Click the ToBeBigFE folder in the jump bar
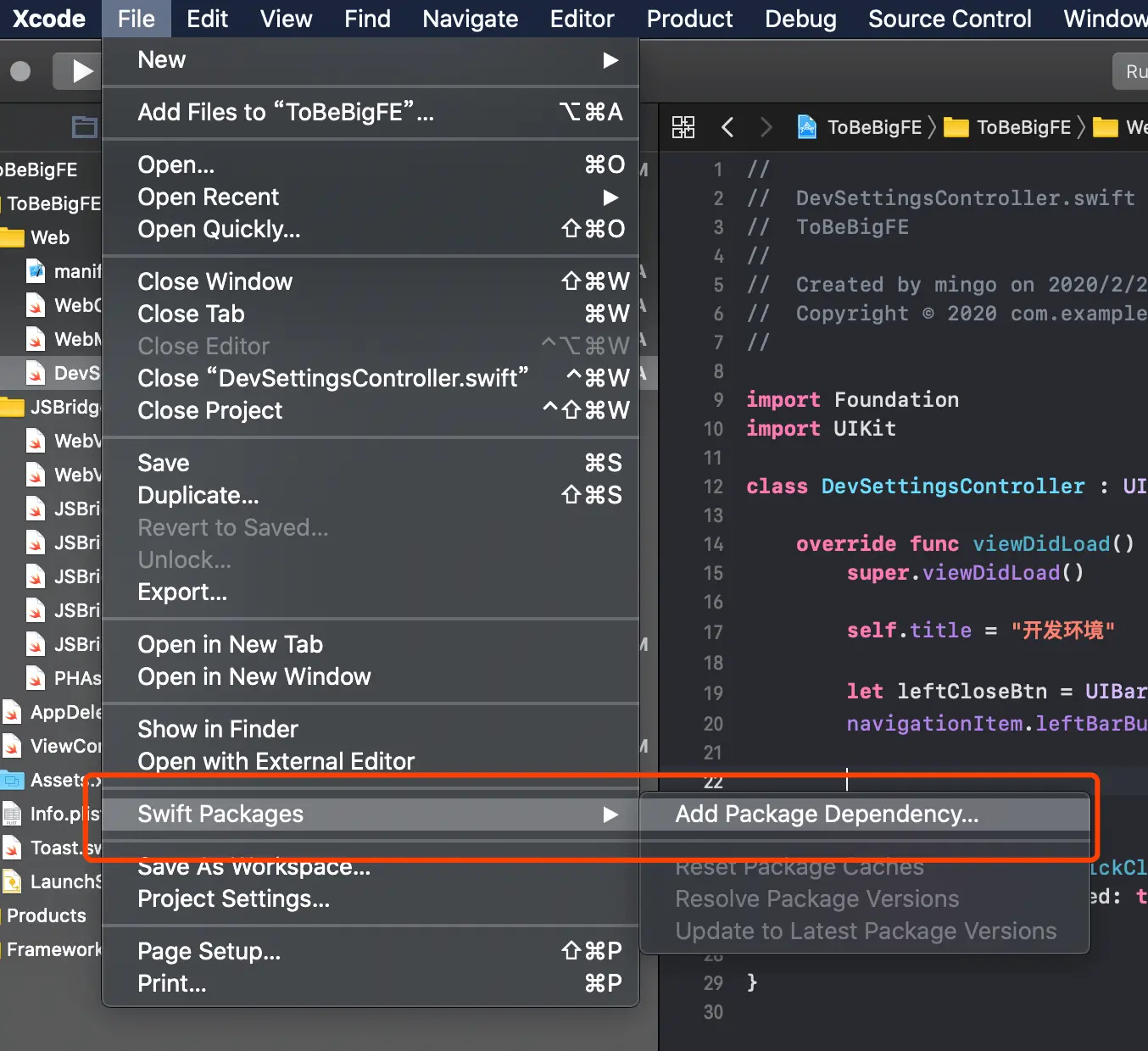The width and height of the screenshot is (1148, 1051). pos(1009,127)
